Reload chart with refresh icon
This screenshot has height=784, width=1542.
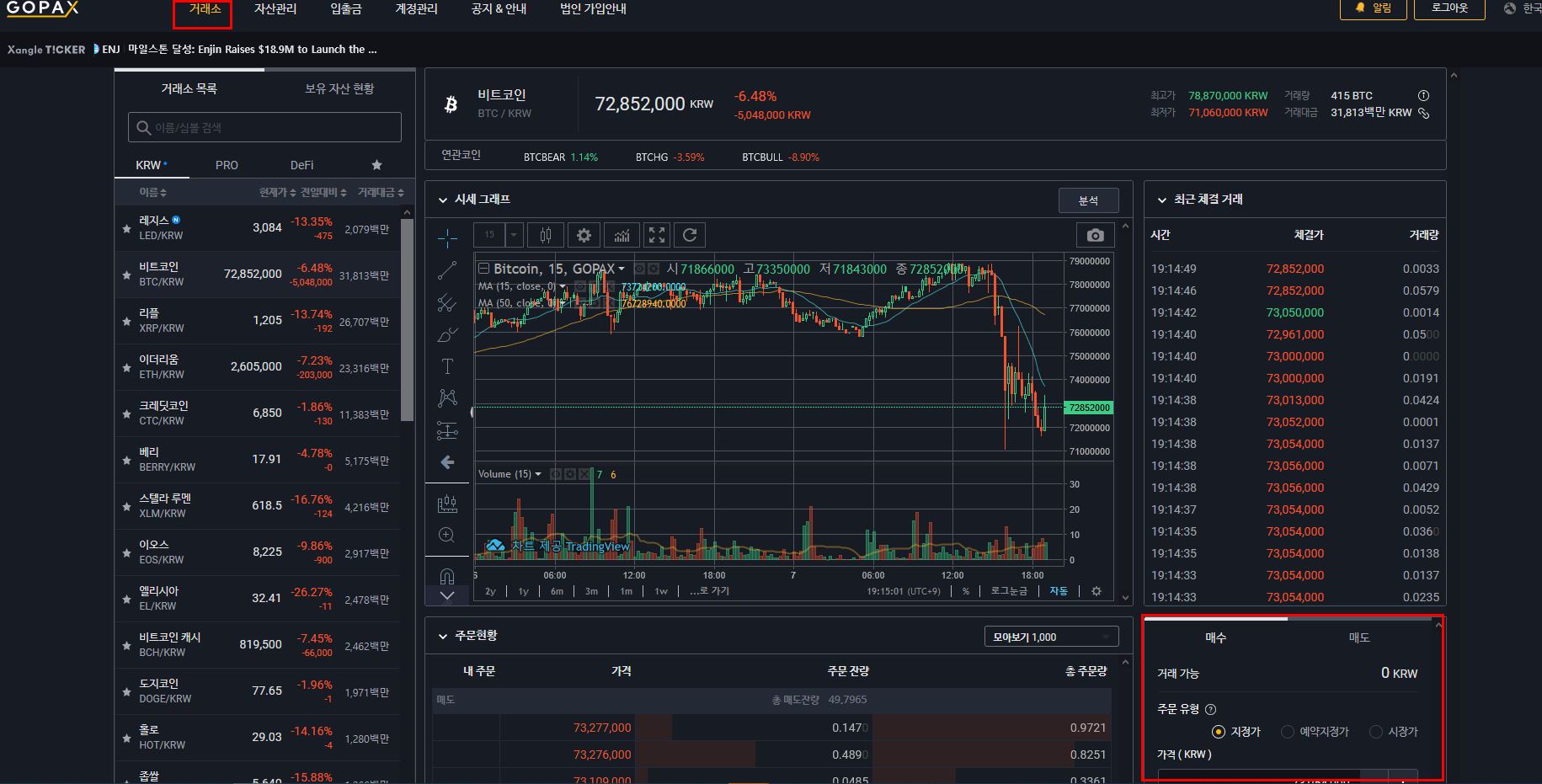690,235
